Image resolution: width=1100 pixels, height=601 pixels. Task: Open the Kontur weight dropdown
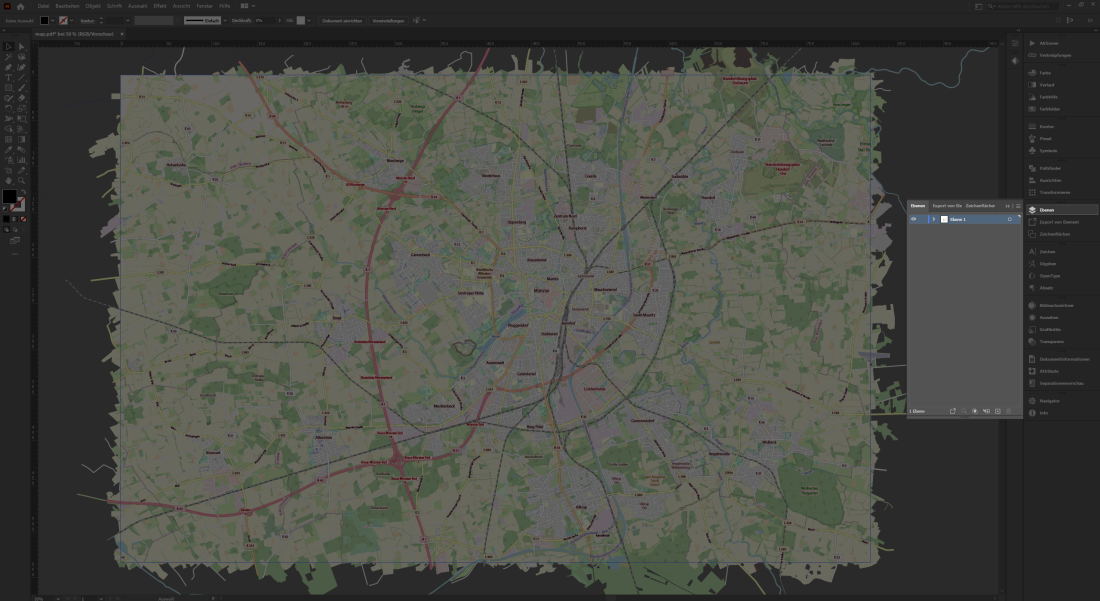click(128, 20)
